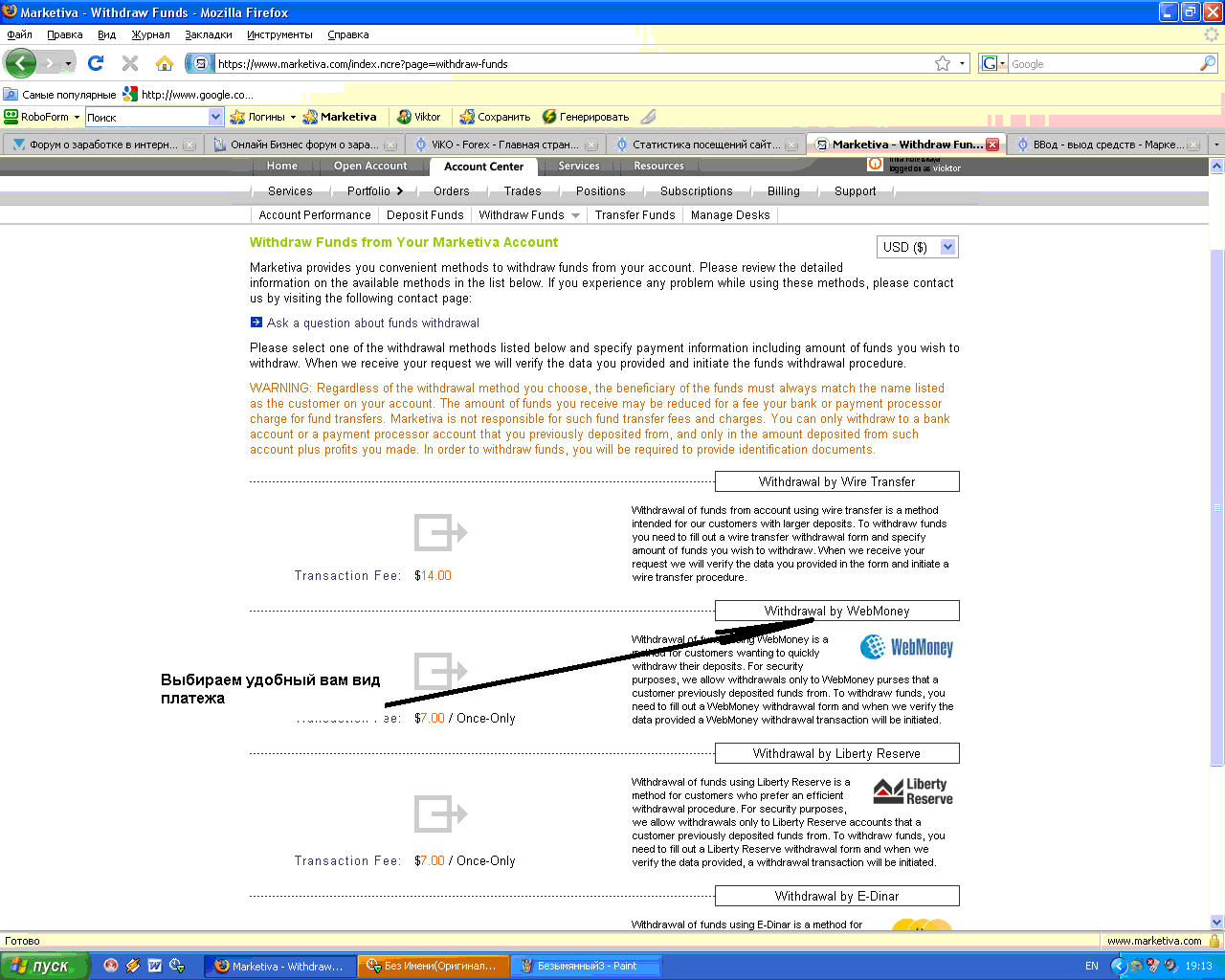
Task: Open the USD ($) currency dropdown
Action: point(917,247)
